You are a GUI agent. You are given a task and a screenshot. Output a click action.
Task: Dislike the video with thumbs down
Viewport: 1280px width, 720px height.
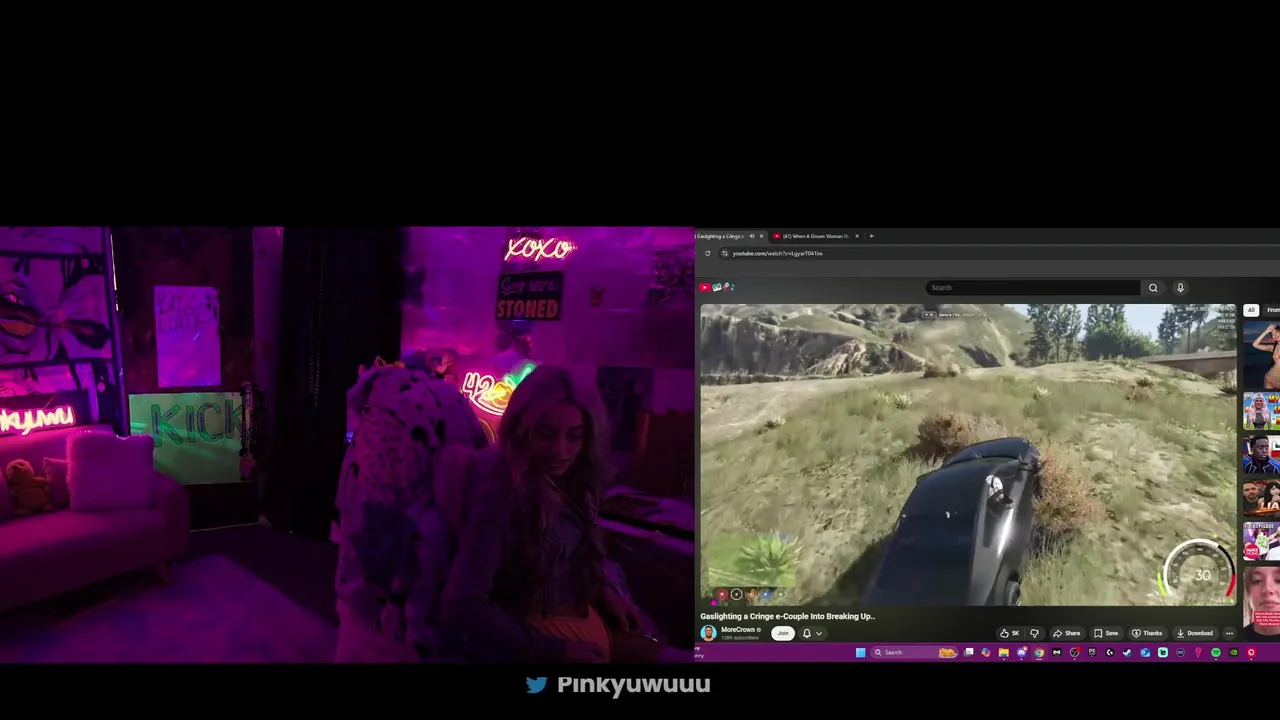(x=1034, y=633)
